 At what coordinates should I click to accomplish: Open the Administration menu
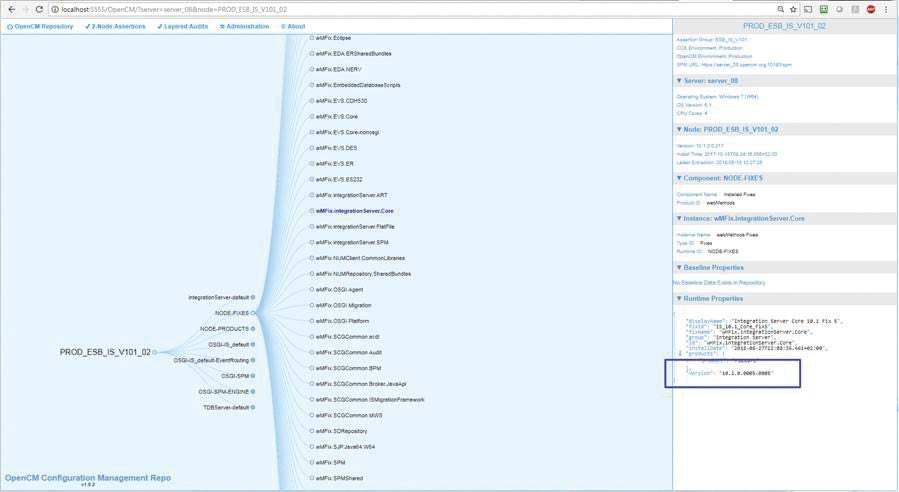(x=244, y=26)
